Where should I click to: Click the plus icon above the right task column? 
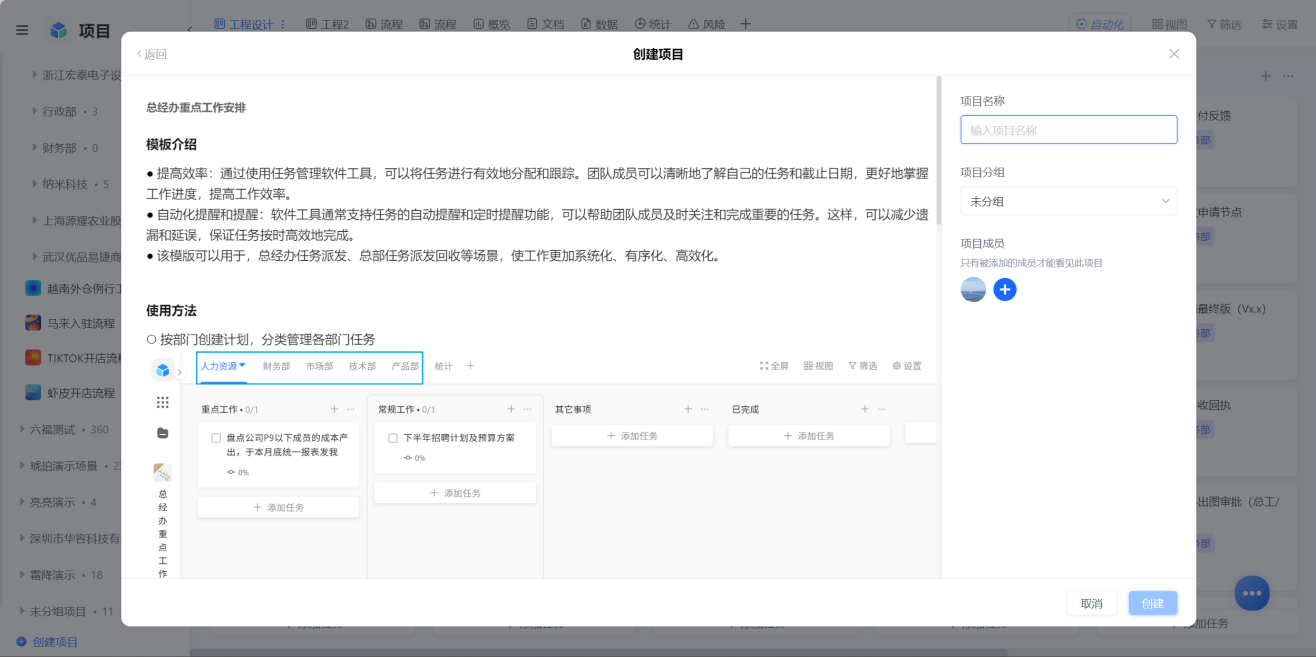pyautogui.click(x=1265, y=76)
